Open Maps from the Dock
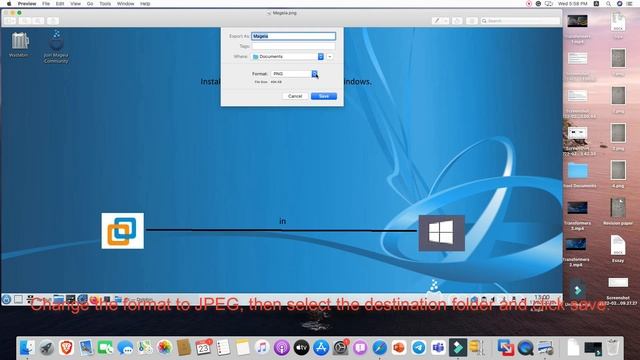This screenshot has width=640, height=360. click(x=144, y=348)
